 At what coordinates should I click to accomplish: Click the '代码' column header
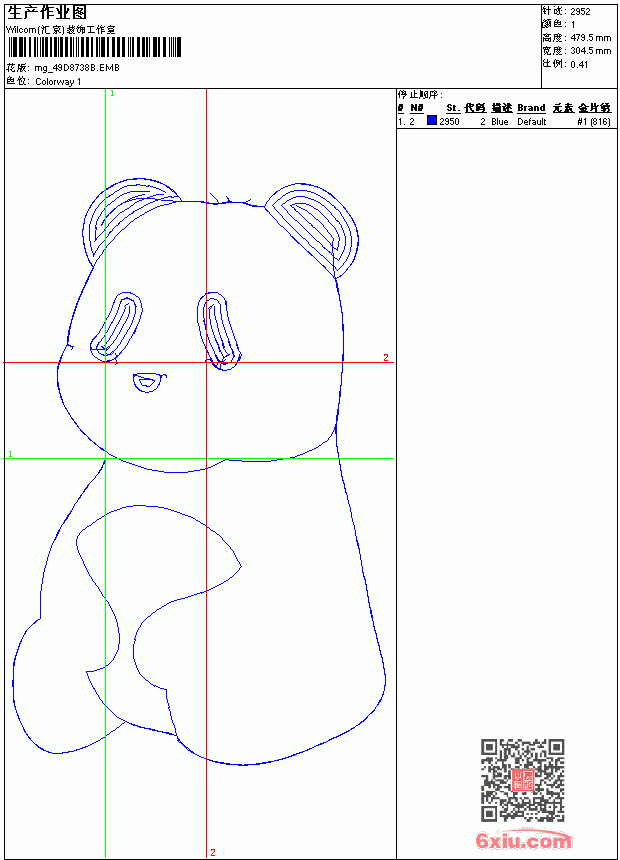point(475,108)
